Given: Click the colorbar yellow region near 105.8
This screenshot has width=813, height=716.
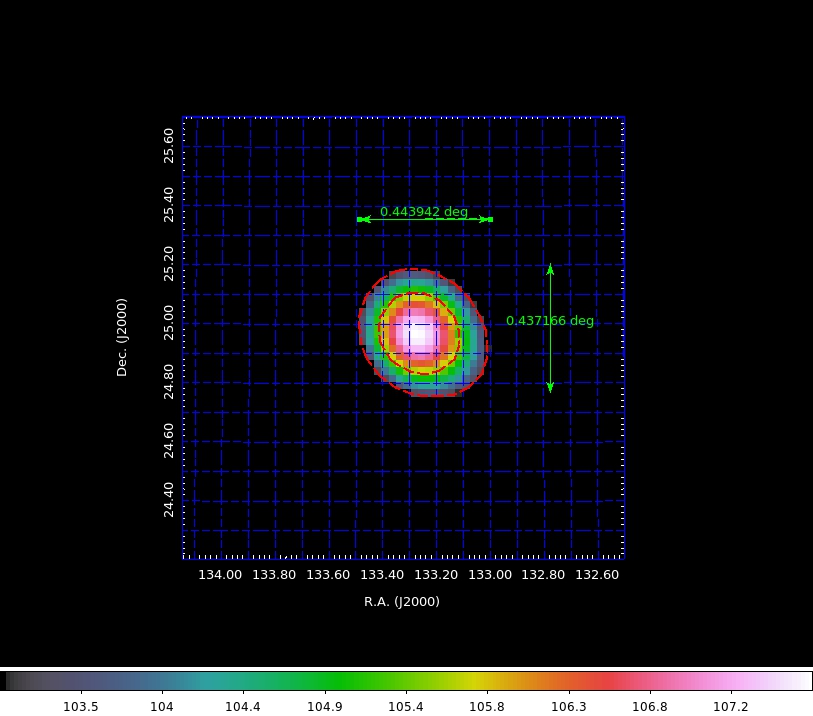Looking at the screenshot, I should pyautogui.click(x=487, y=681).
